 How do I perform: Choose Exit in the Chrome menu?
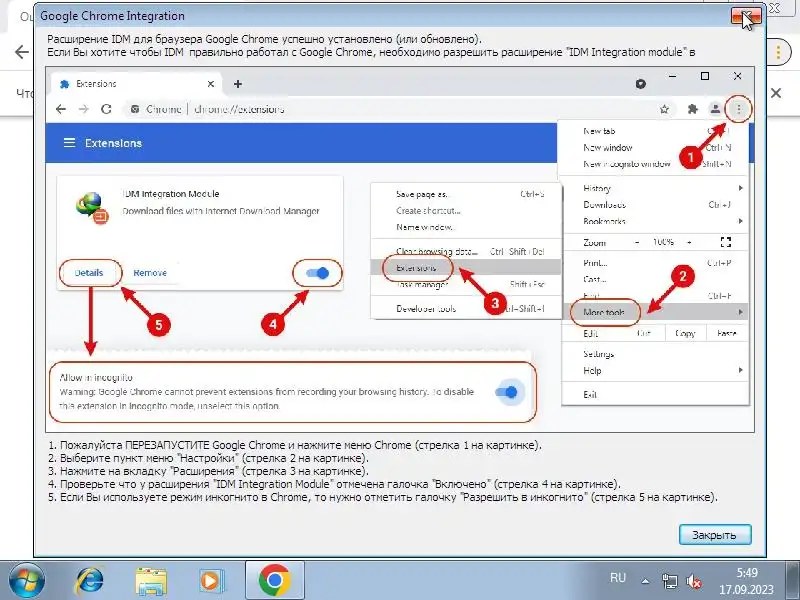655,394
